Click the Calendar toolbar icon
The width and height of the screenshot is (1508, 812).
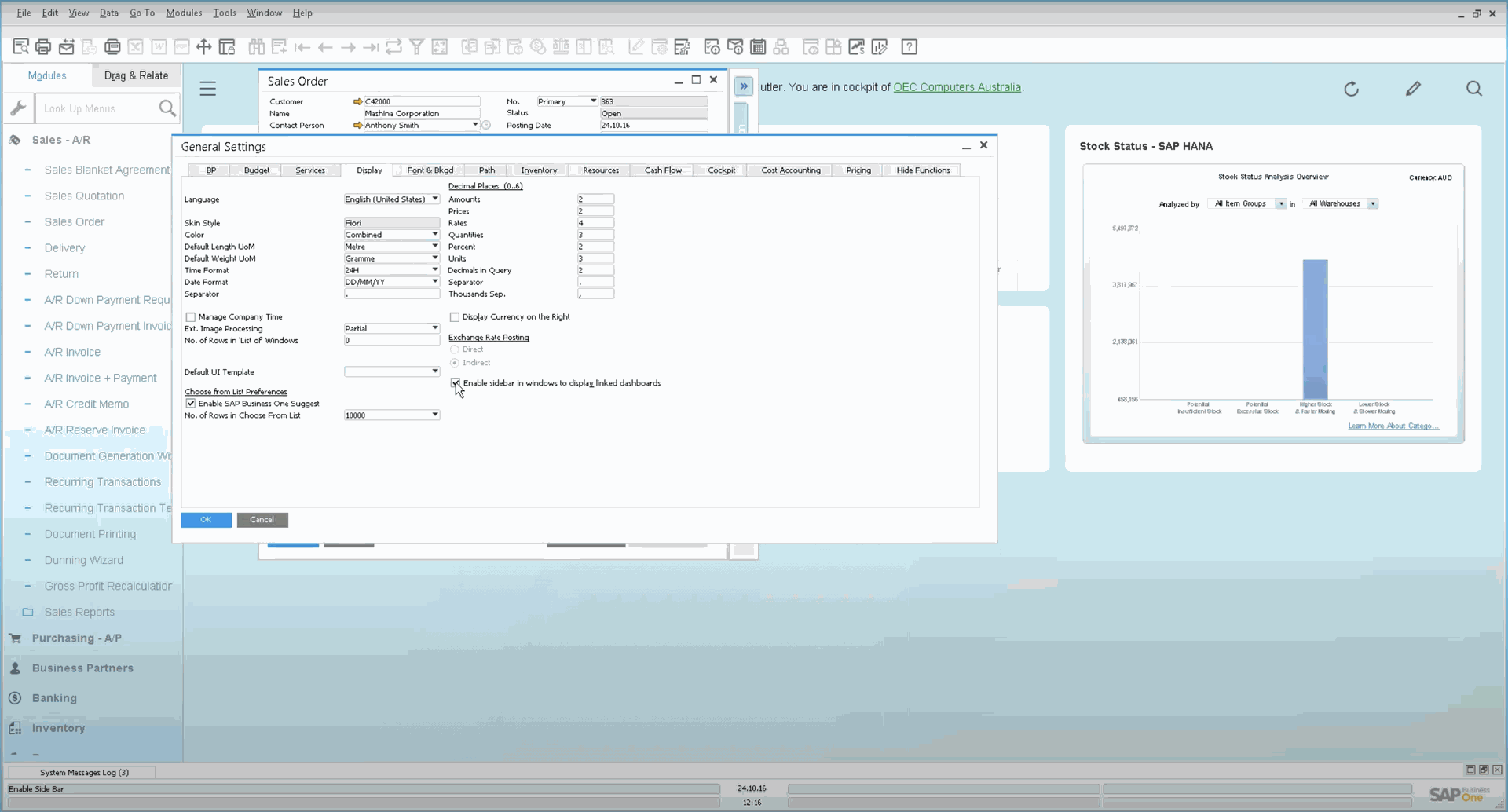(758, 47)
